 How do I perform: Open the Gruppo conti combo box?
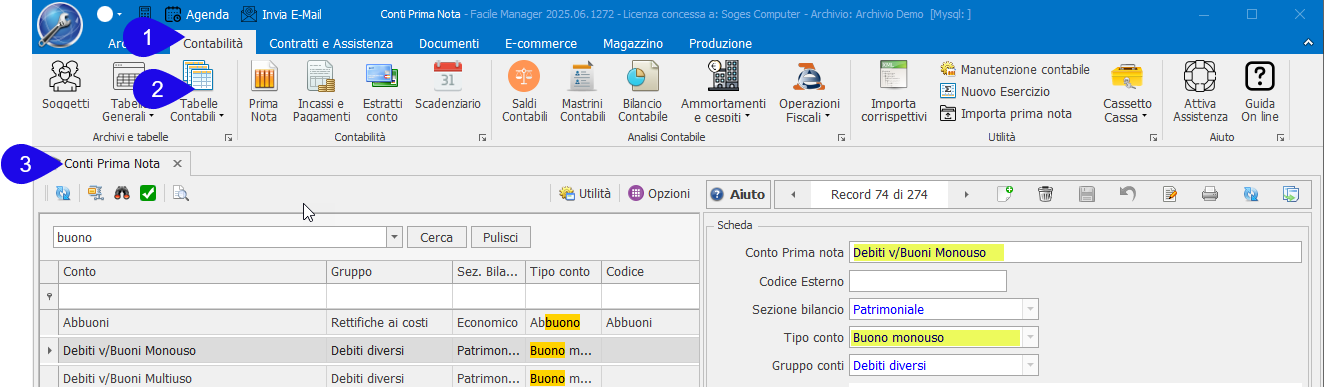click(1031, 365)
